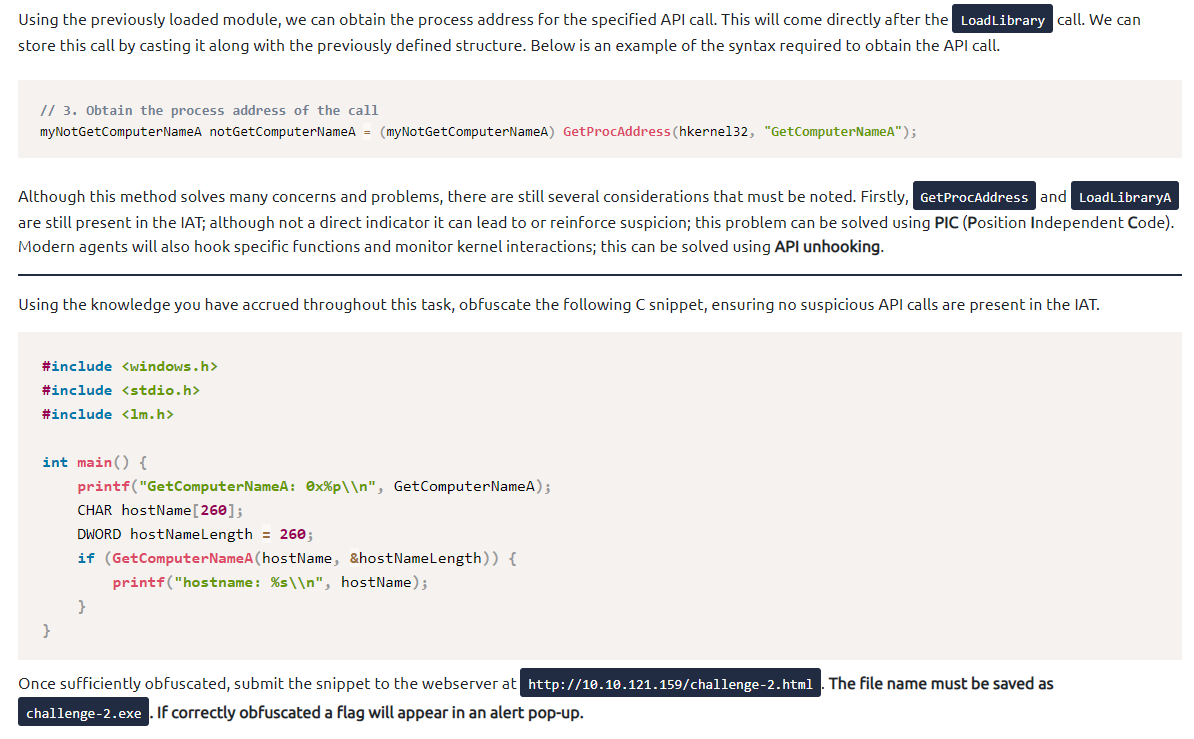Click the green "GetComputerNameA" string argument
Screen dimensions: 1194x739
coord(833,132)
